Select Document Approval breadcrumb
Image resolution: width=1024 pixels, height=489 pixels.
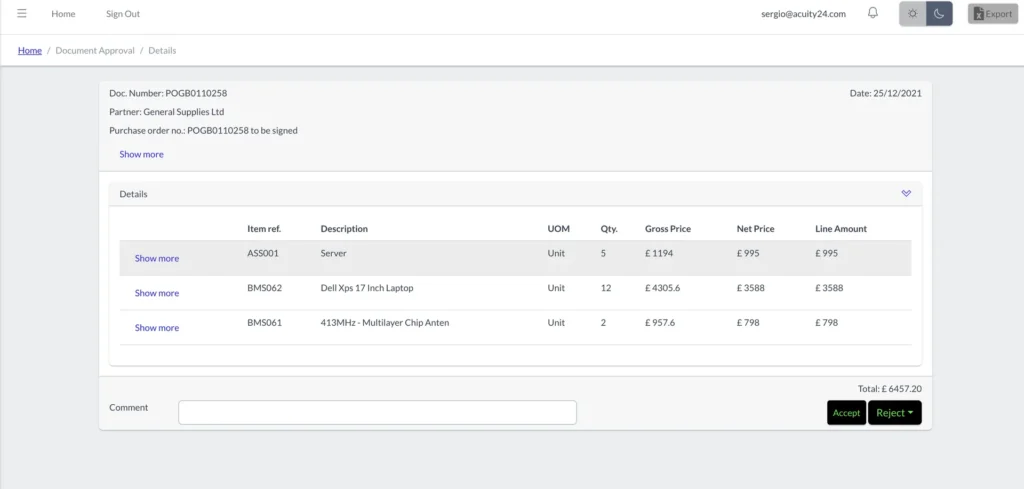point(95,50)
